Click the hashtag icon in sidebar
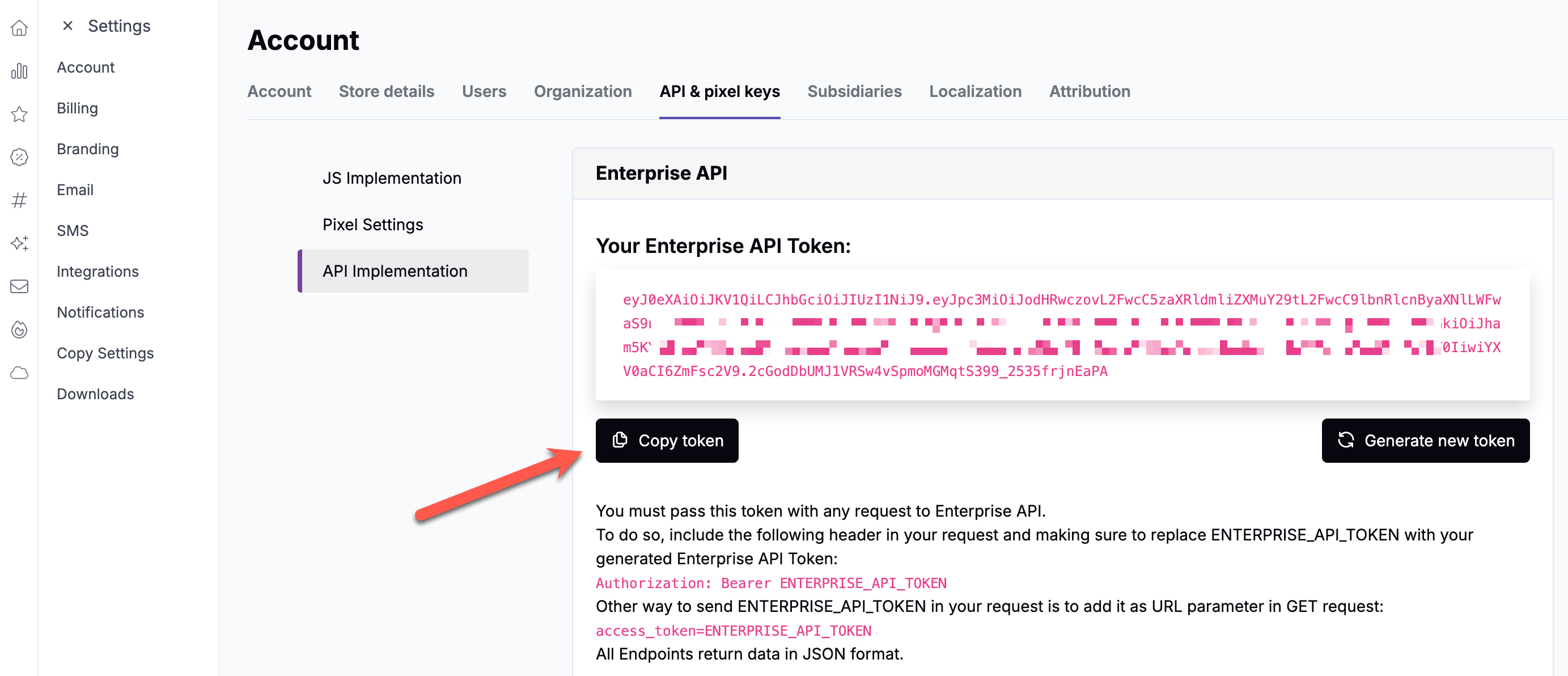The width and height of the screenshot is (1568, 676). (x=19, y=200)
